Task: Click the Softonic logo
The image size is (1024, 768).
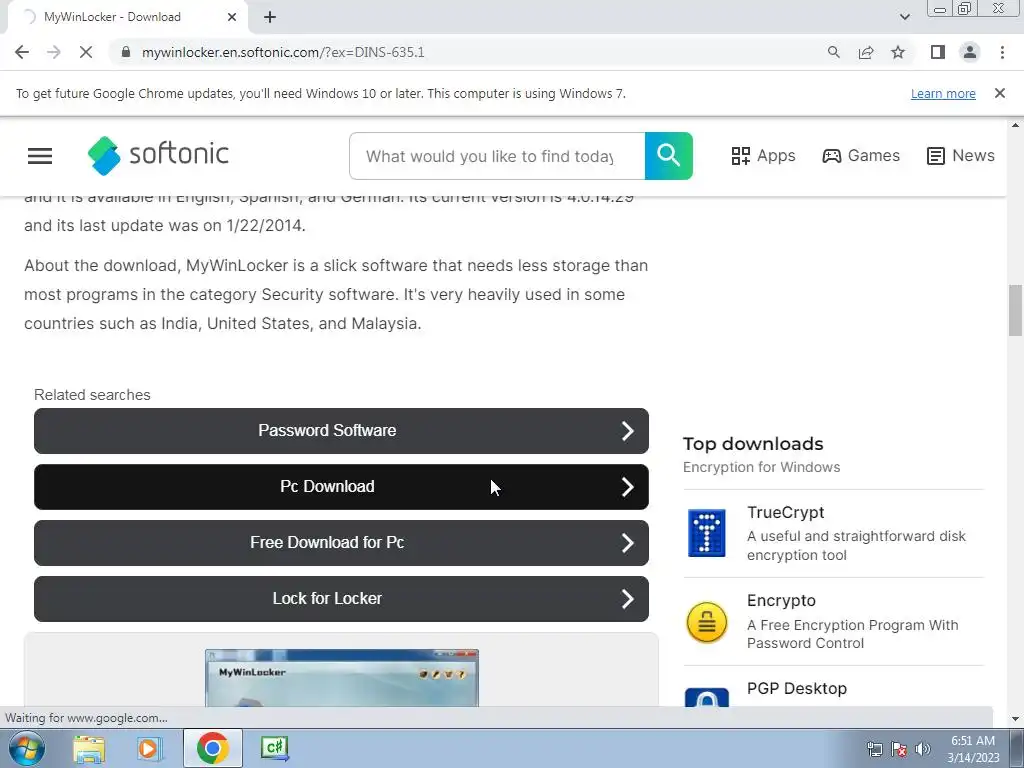Action: [x=158, y=155]
